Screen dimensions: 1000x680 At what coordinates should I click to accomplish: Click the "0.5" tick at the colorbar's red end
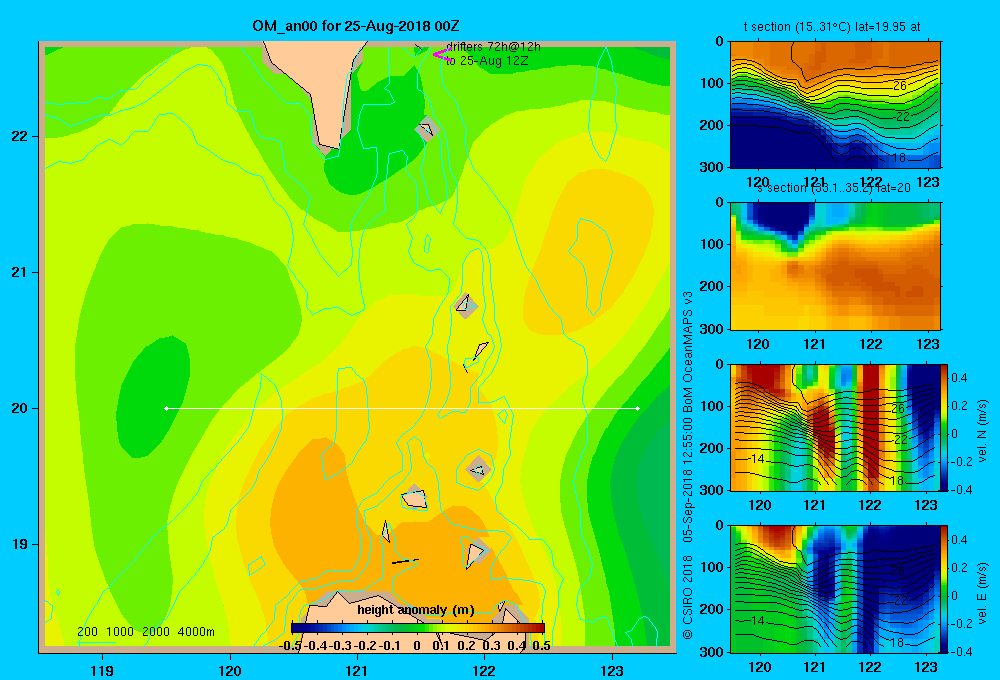[541, 646]
